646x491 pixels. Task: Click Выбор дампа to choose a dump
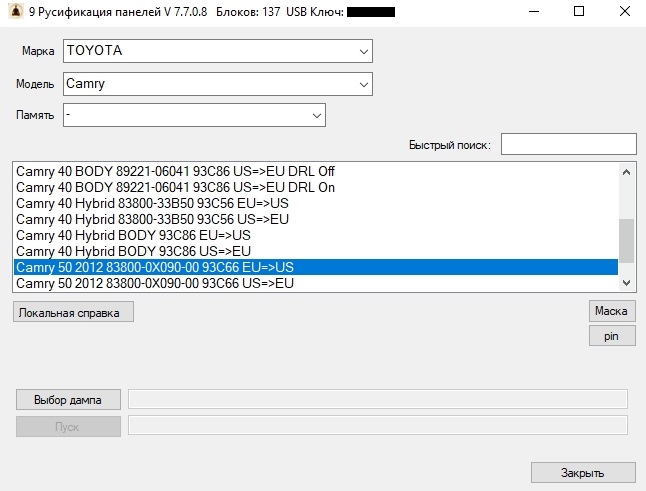tap(68, 400)
